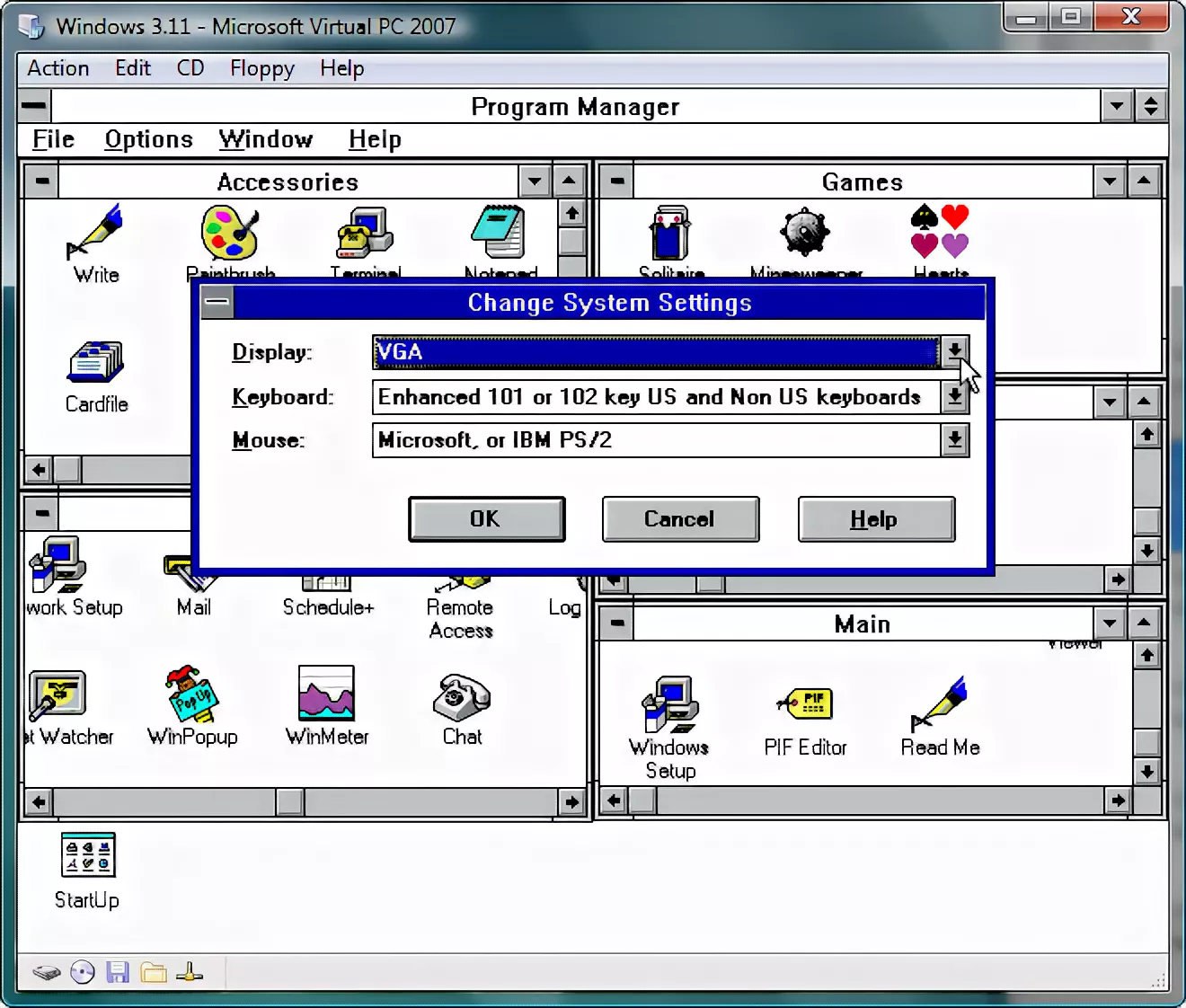Open the WinMeter chart icon

click(326, 693)
